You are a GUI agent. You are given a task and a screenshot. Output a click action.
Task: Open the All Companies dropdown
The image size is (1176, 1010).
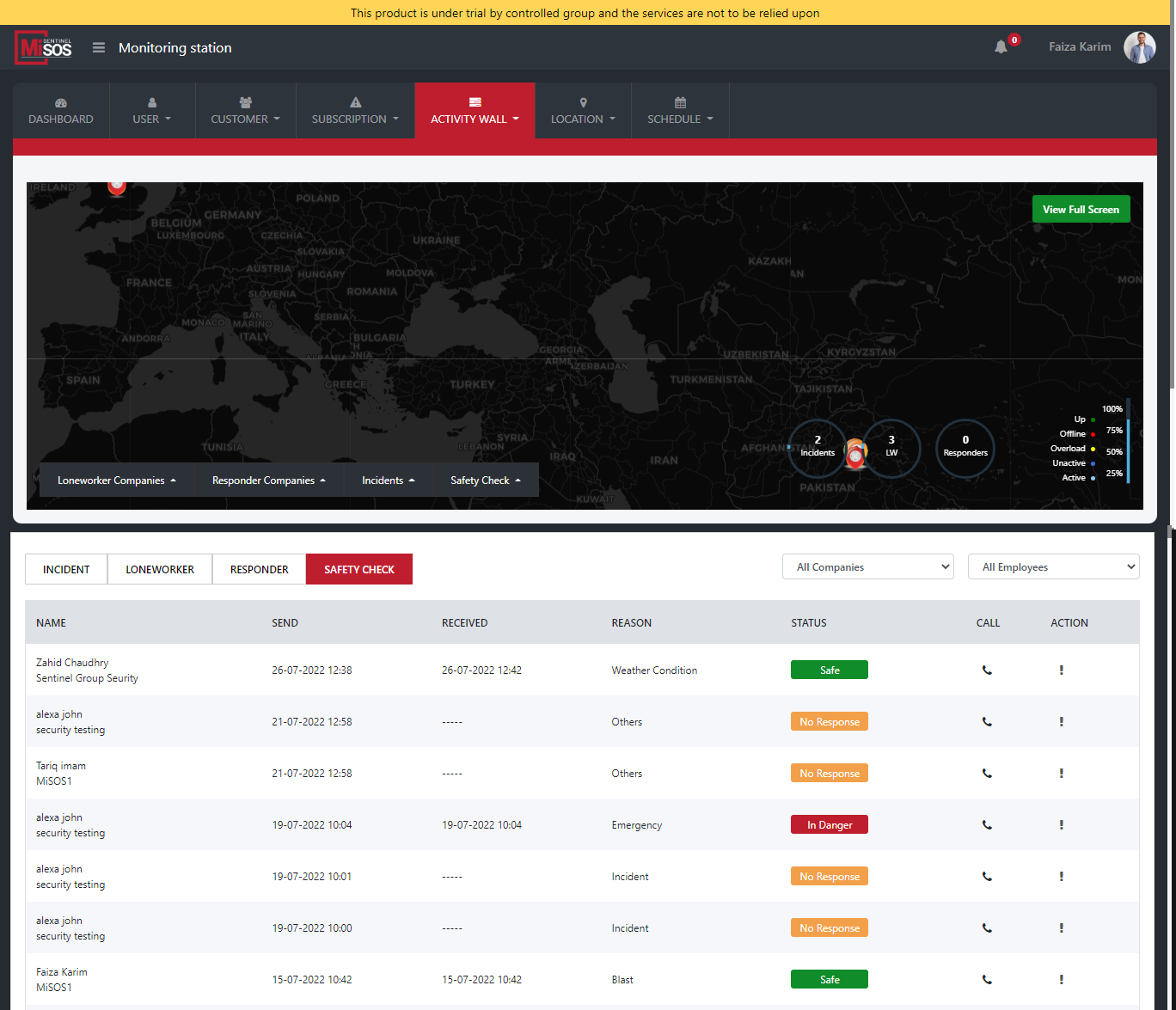click(x=867, y=567)
